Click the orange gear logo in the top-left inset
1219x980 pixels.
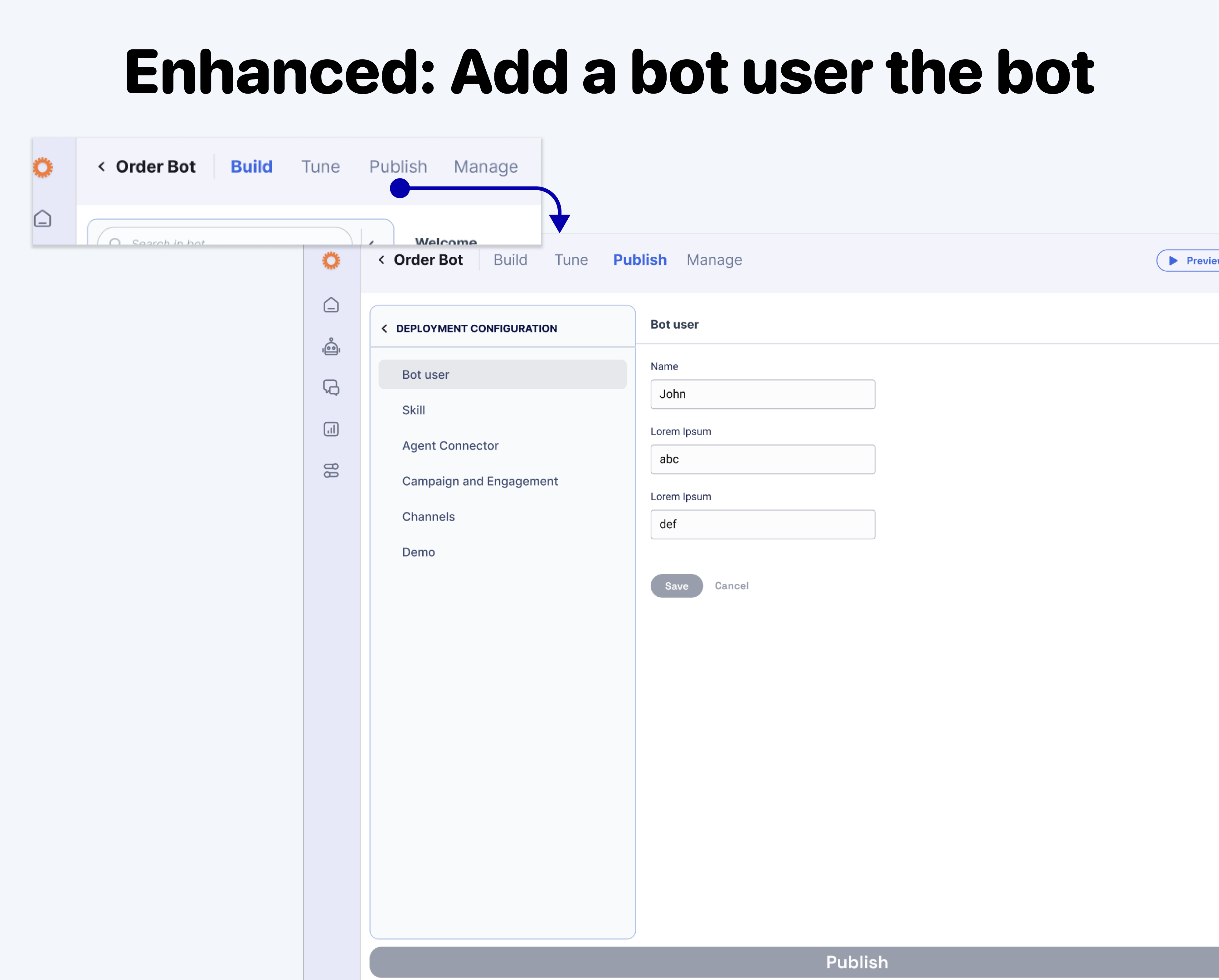(43, 167)
